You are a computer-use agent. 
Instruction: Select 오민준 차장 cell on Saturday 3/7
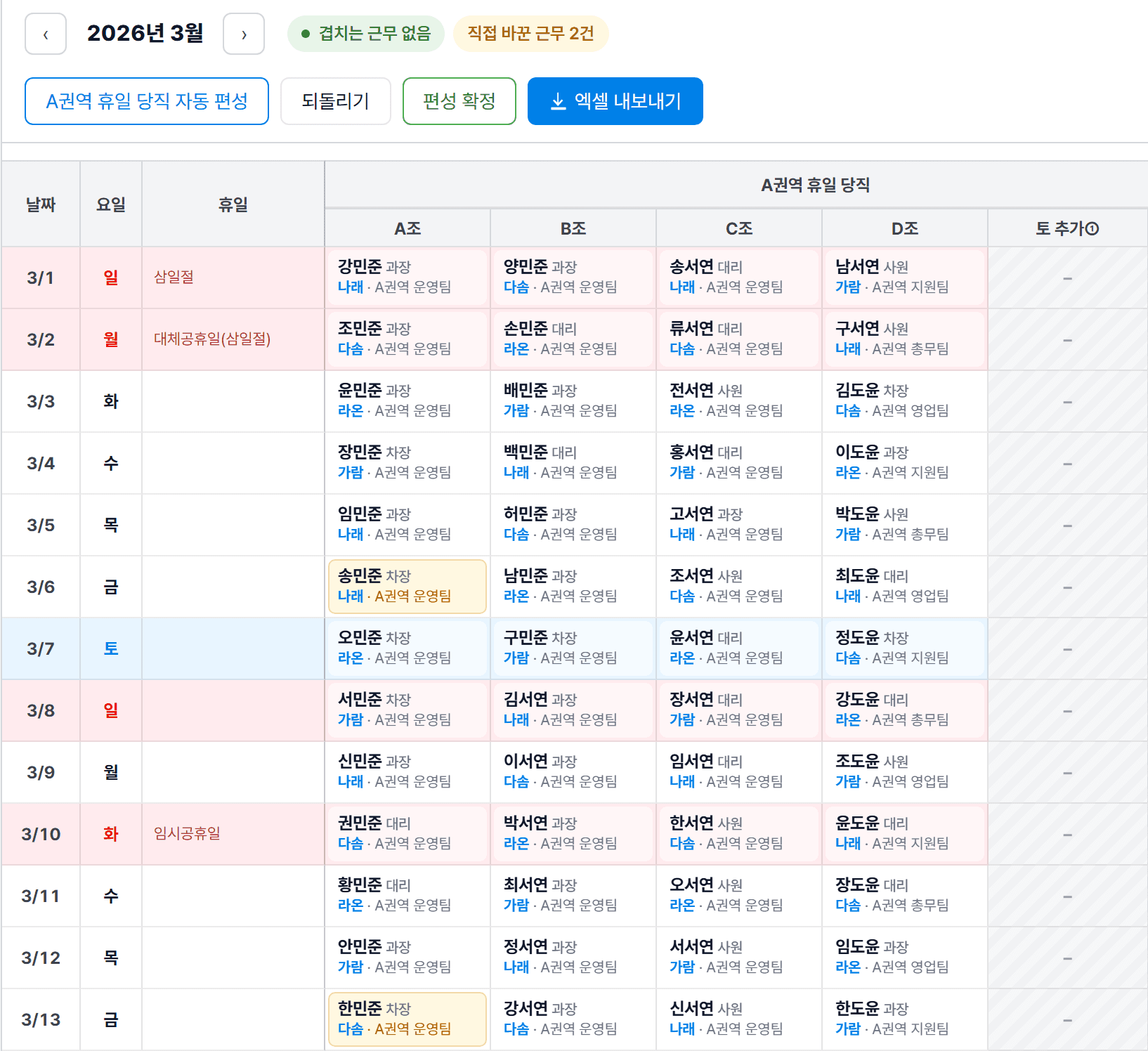pos(407,648)
